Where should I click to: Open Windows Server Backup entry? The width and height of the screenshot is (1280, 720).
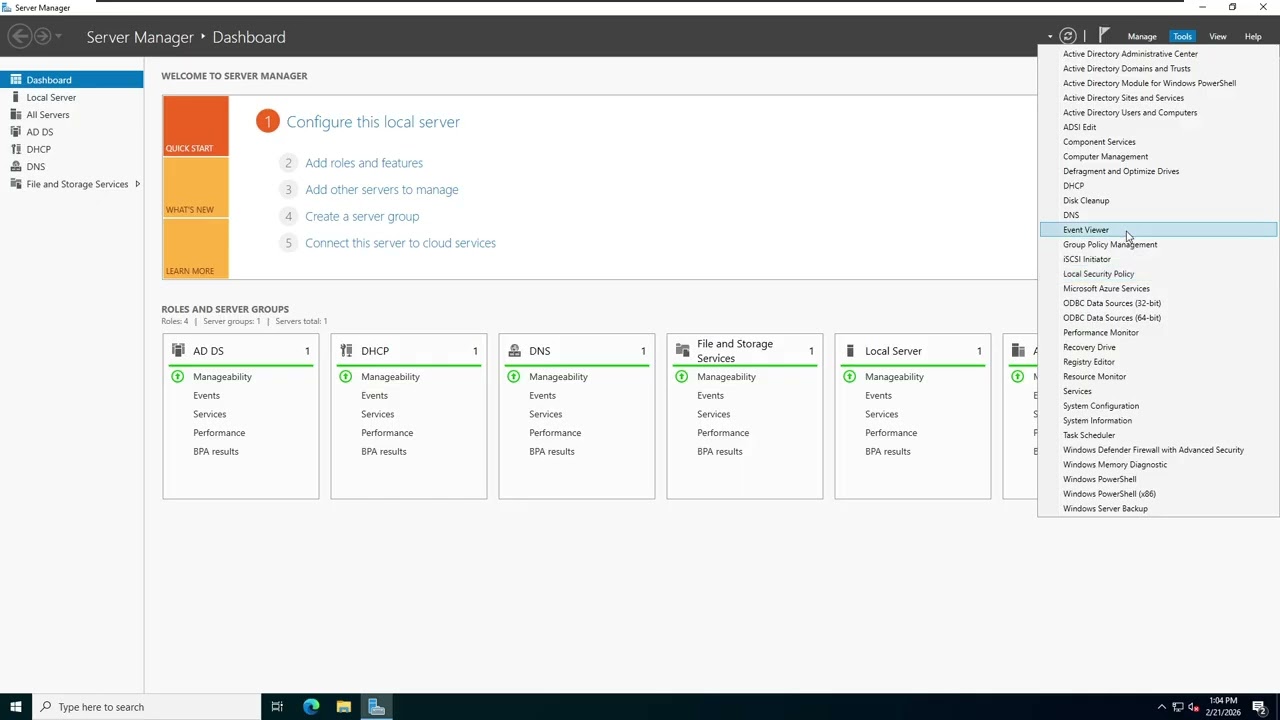1158,509
